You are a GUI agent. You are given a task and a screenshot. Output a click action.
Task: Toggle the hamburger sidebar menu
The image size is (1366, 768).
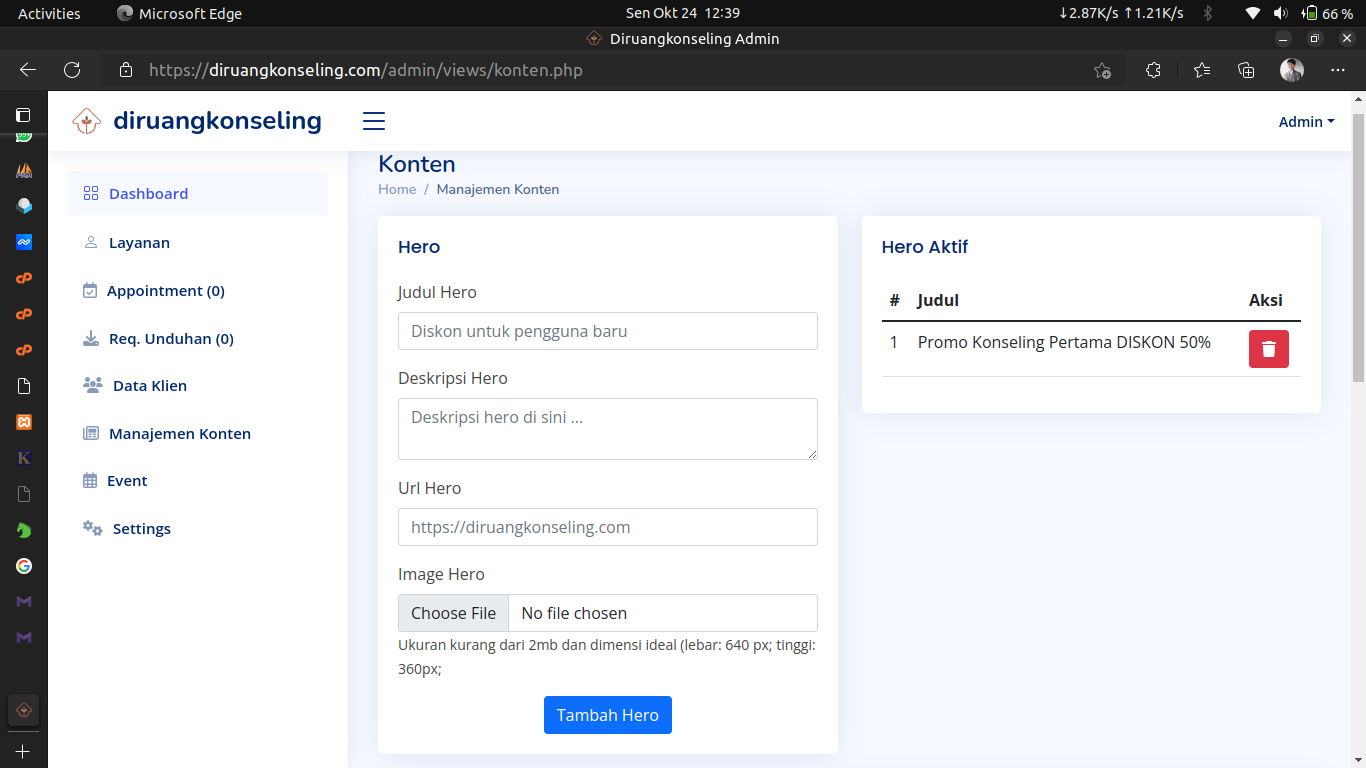tap(374, 121)
